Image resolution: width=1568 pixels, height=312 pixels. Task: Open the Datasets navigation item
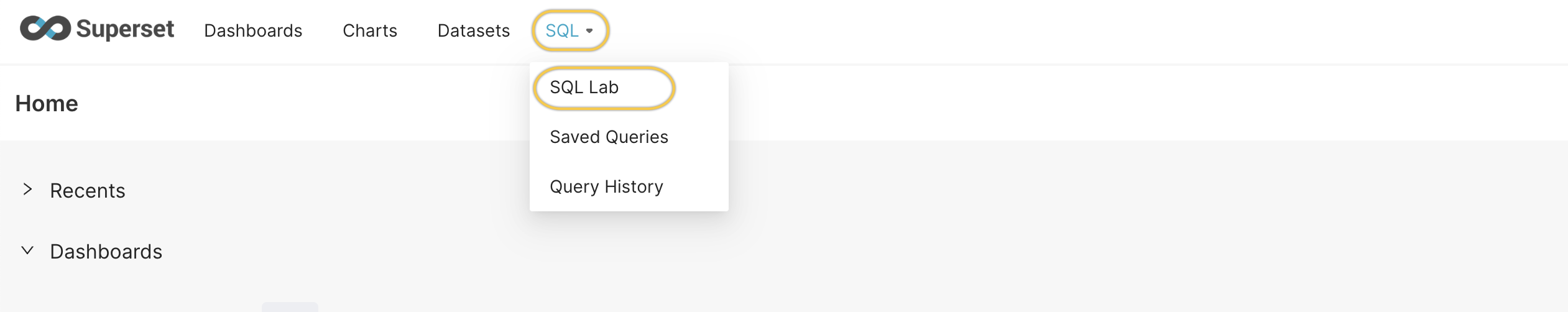pos(474,30)
